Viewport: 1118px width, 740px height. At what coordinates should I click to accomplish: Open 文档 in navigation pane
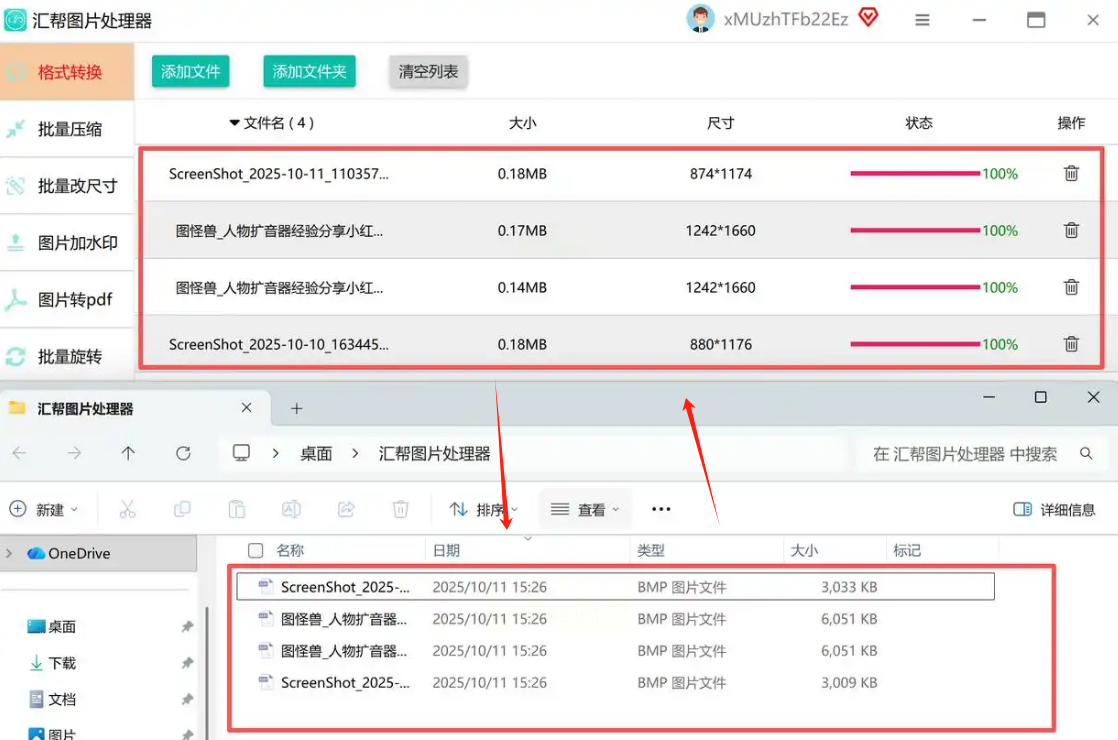point(53,699)
